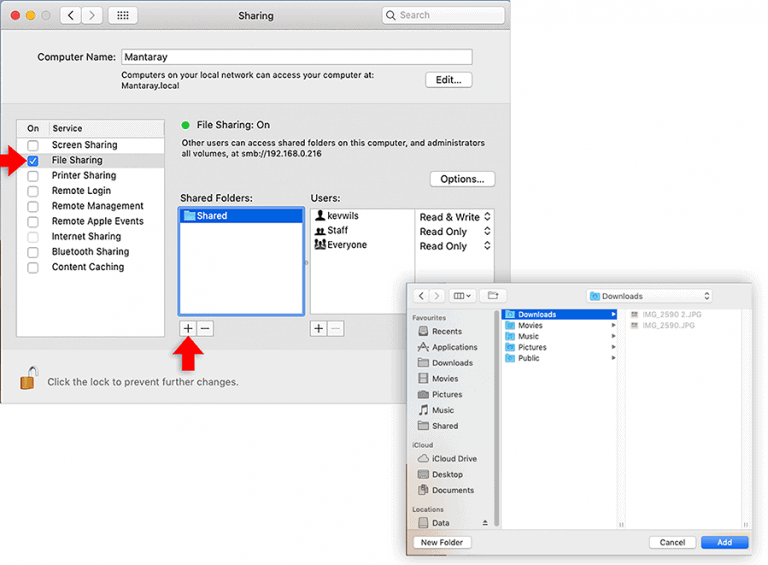Enable Bluetooth Sharing checkbox

pos(33,252)
